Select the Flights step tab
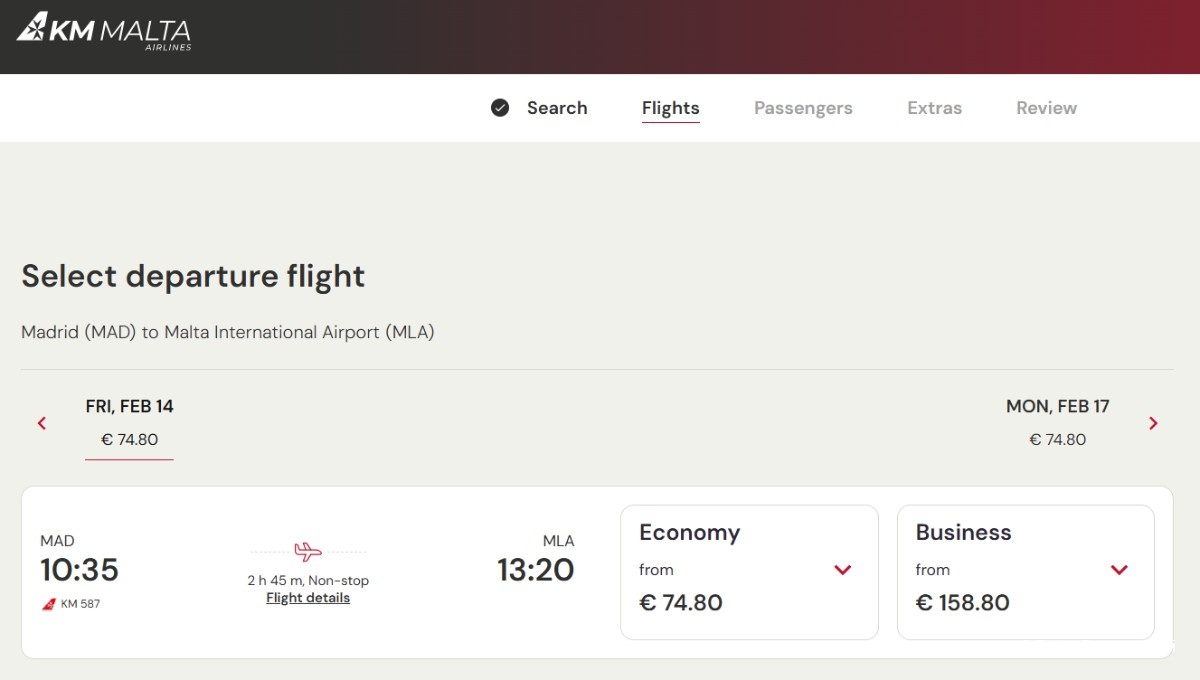Viewport: 1200px width, 680px height. (x=670, y=108)
